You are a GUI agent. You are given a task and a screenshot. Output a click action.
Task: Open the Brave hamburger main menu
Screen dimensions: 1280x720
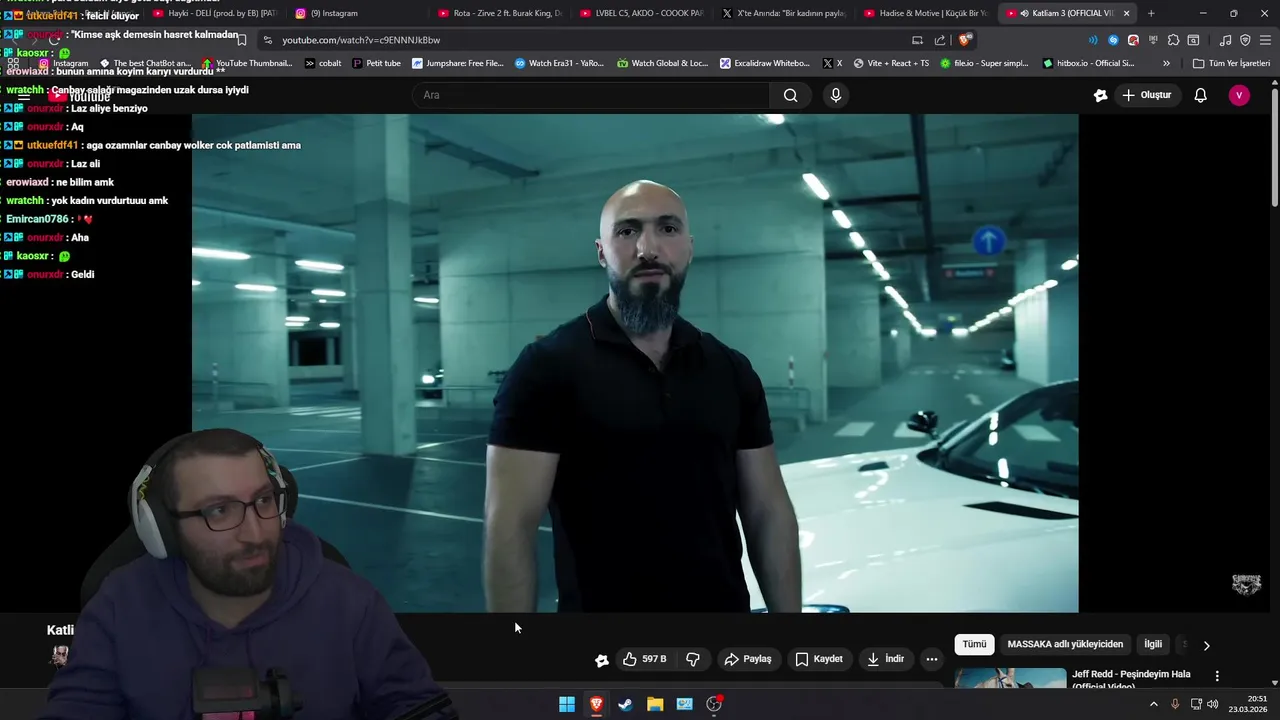tap(1265, 40)
